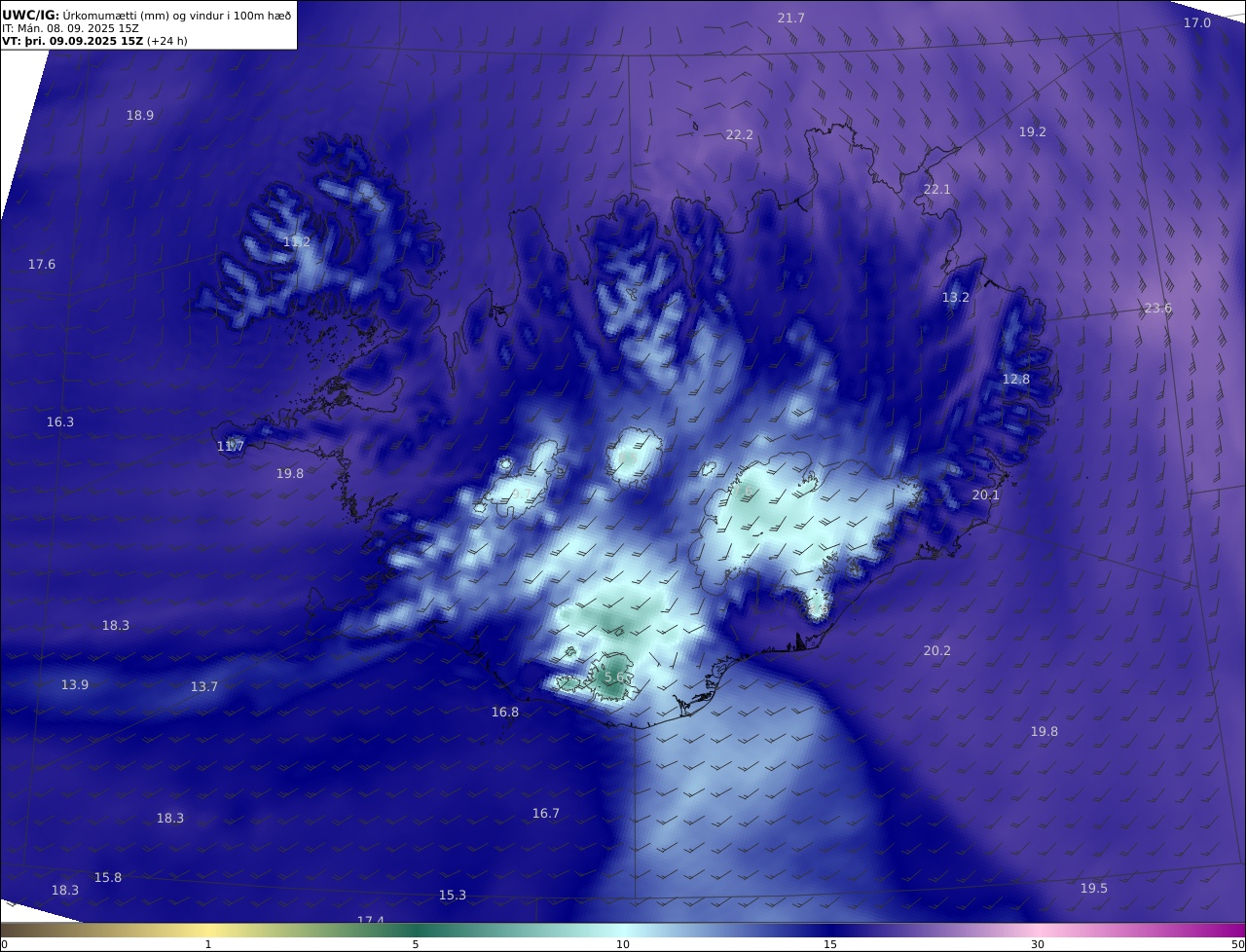Click the 17.6 value label
Screen dimensions: 1246x952
[42, 264]
